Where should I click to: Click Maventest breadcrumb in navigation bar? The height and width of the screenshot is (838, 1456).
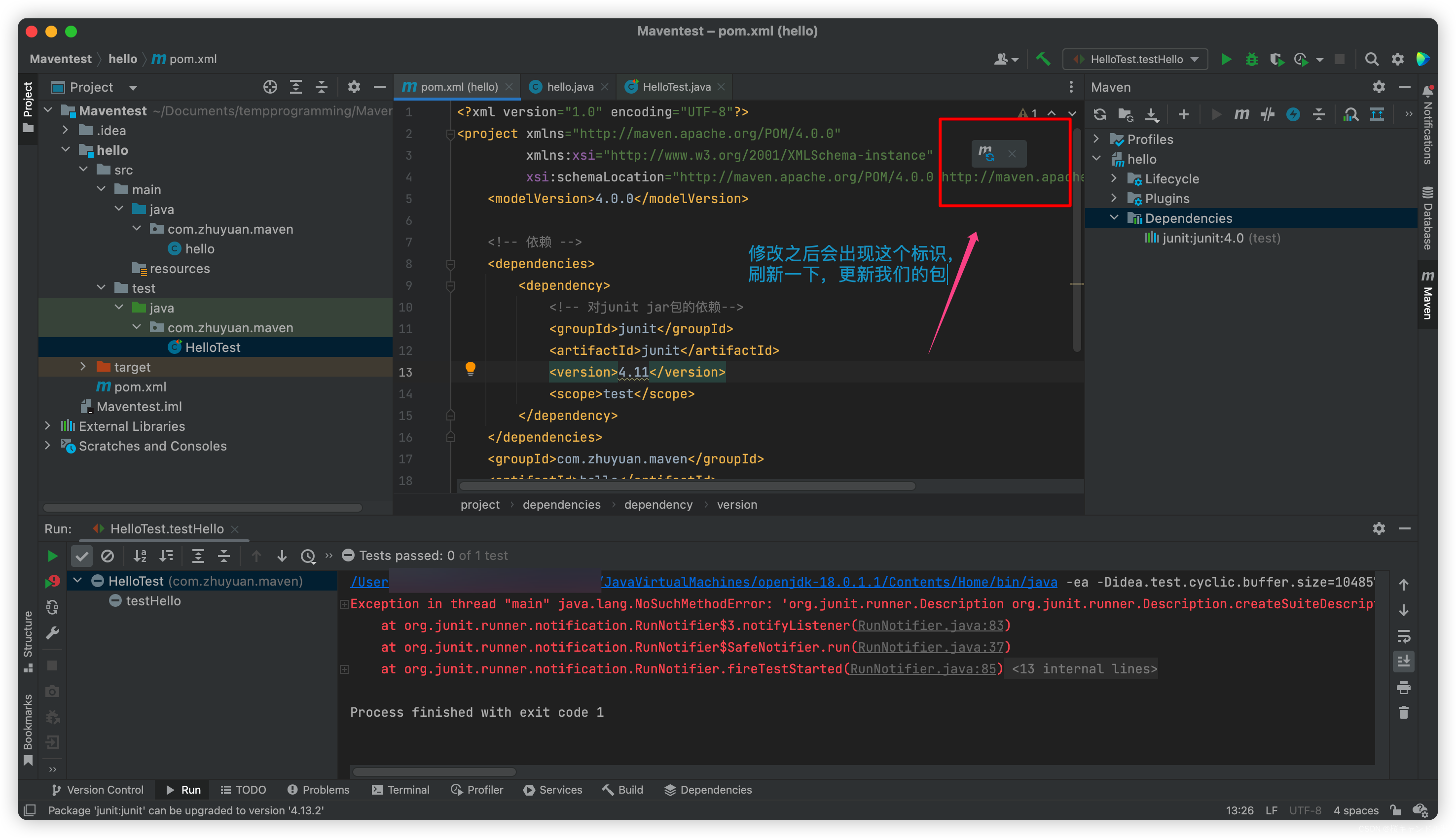(61, 59)
